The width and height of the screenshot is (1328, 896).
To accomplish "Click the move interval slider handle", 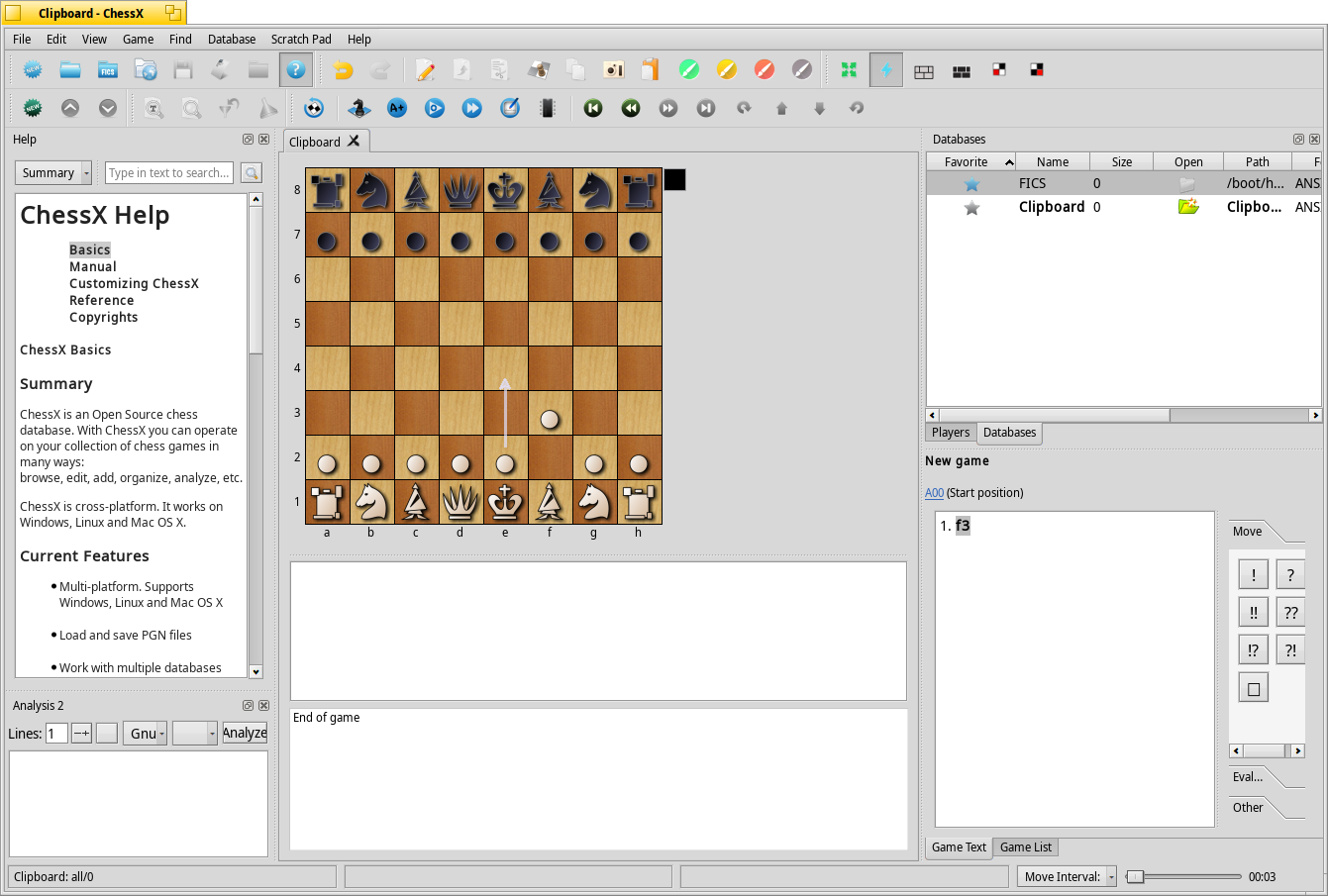I will [x=1136, y=876].
